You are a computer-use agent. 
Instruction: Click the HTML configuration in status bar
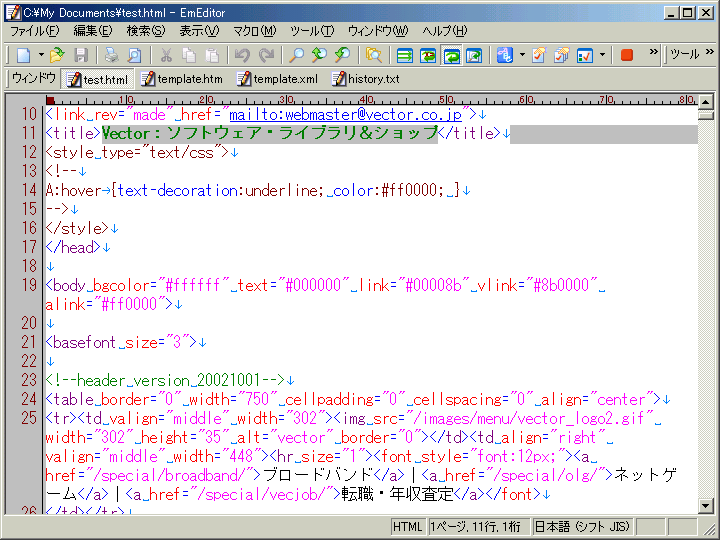click(407, 527)
